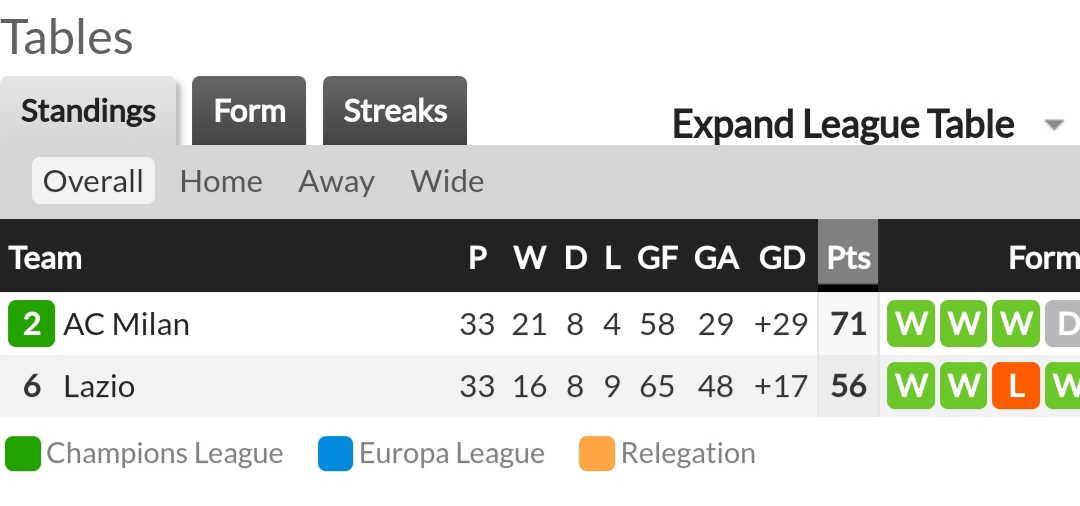
Task: Switch to the Streaks tab
Action: 395,111
